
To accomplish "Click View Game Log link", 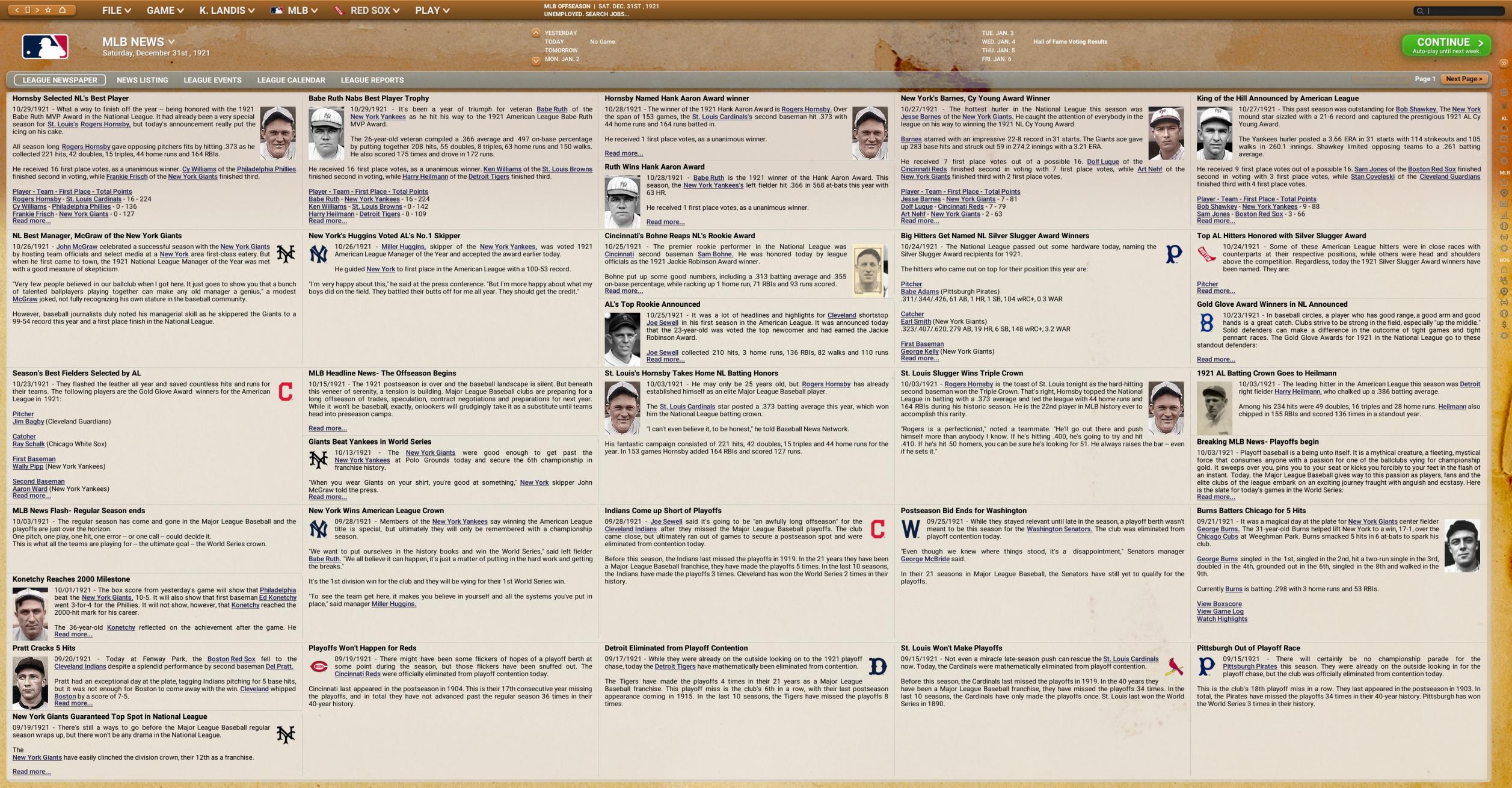I will (1219, 611).
